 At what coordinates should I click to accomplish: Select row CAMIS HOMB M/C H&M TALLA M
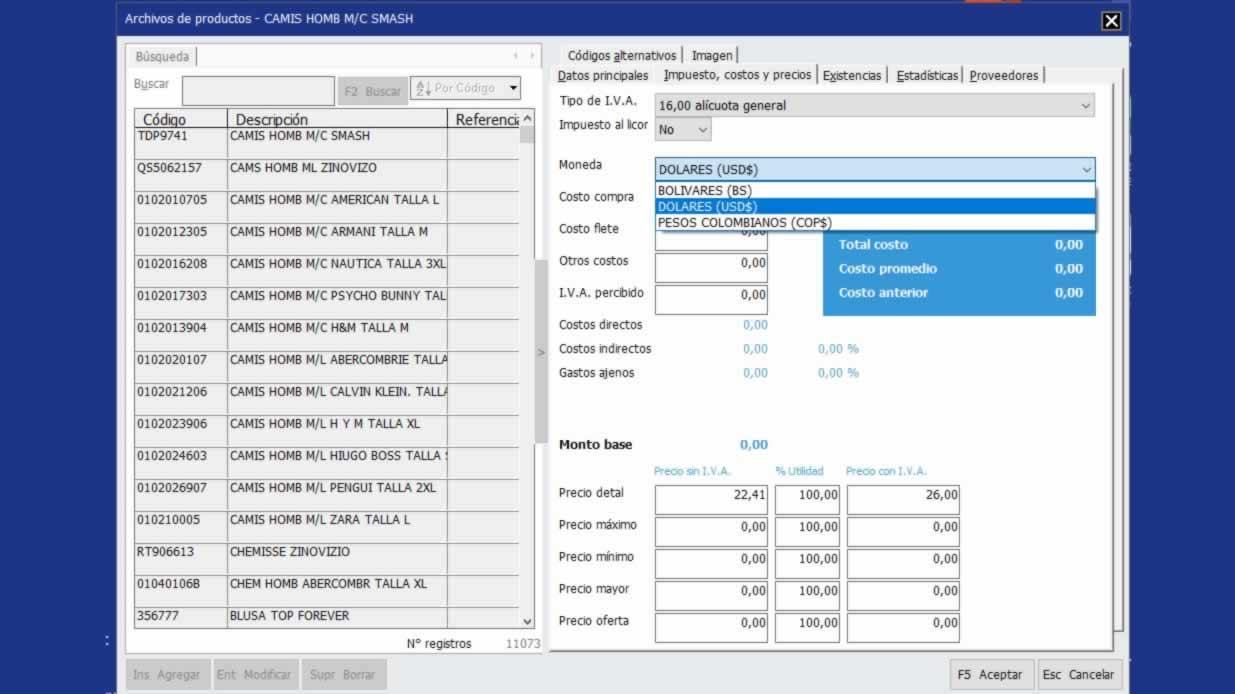(x=327, y=335)
